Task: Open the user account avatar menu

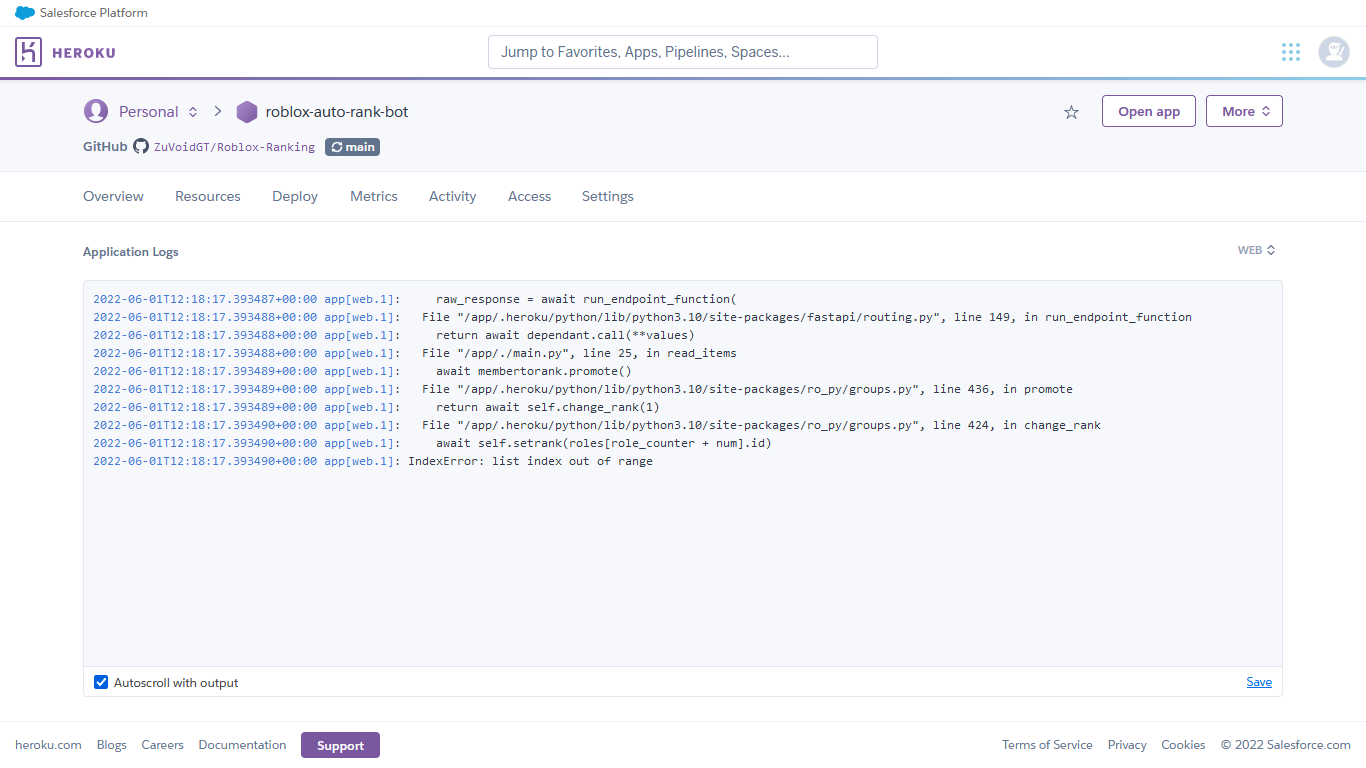Action: (x=1334, y=52)
